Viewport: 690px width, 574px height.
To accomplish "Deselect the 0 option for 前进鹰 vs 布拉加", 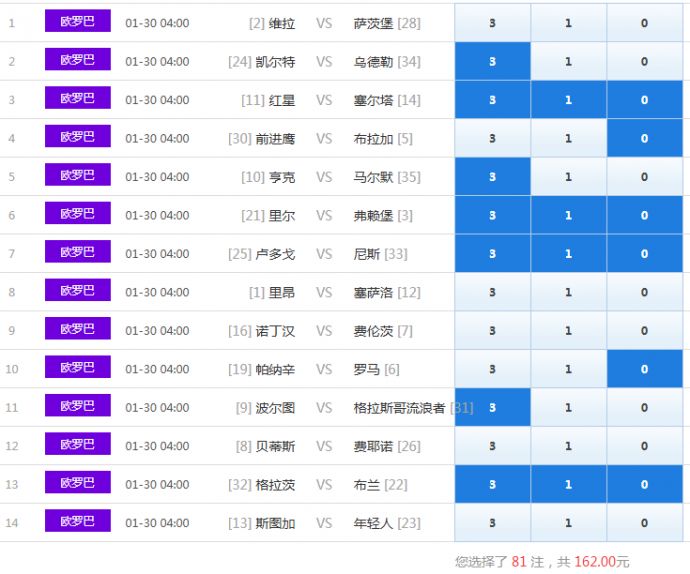I will click(645, 139).
